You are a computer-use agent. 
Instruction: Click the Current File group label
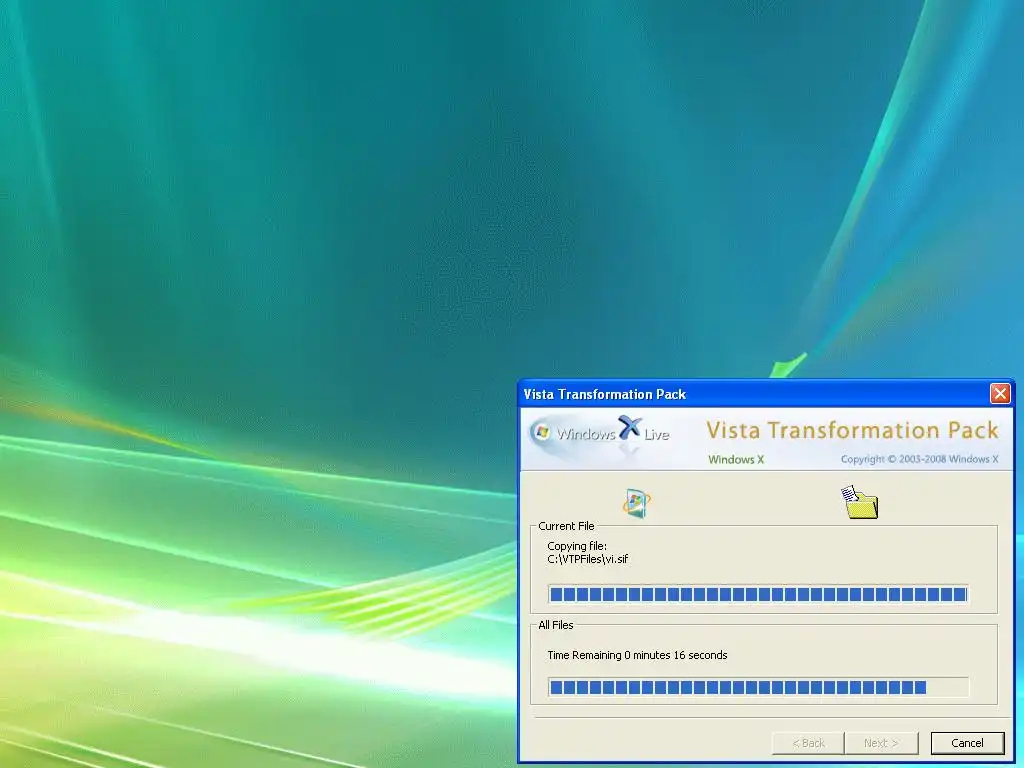(x=566, y=526)
